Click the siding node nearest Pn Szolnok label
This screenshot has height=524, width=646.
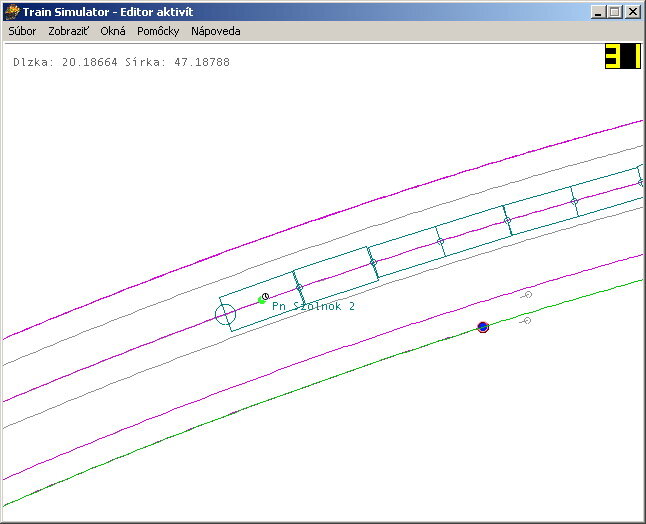point(298,288)
